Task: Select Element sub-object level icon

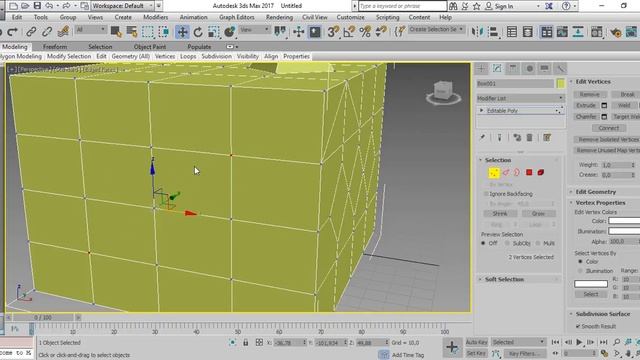Action: click(541, 173)
